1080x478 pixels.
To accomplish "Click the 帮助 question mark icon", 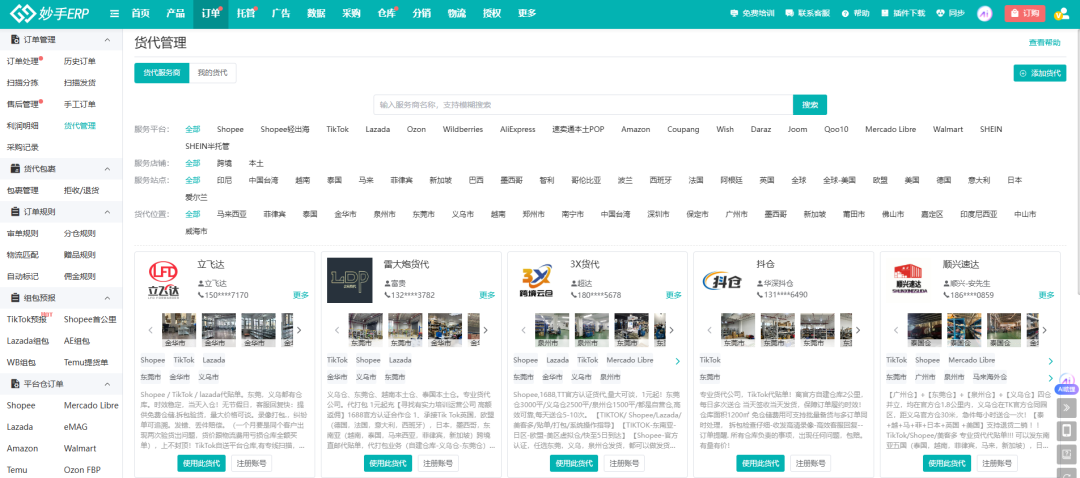I will pos(844,13).
